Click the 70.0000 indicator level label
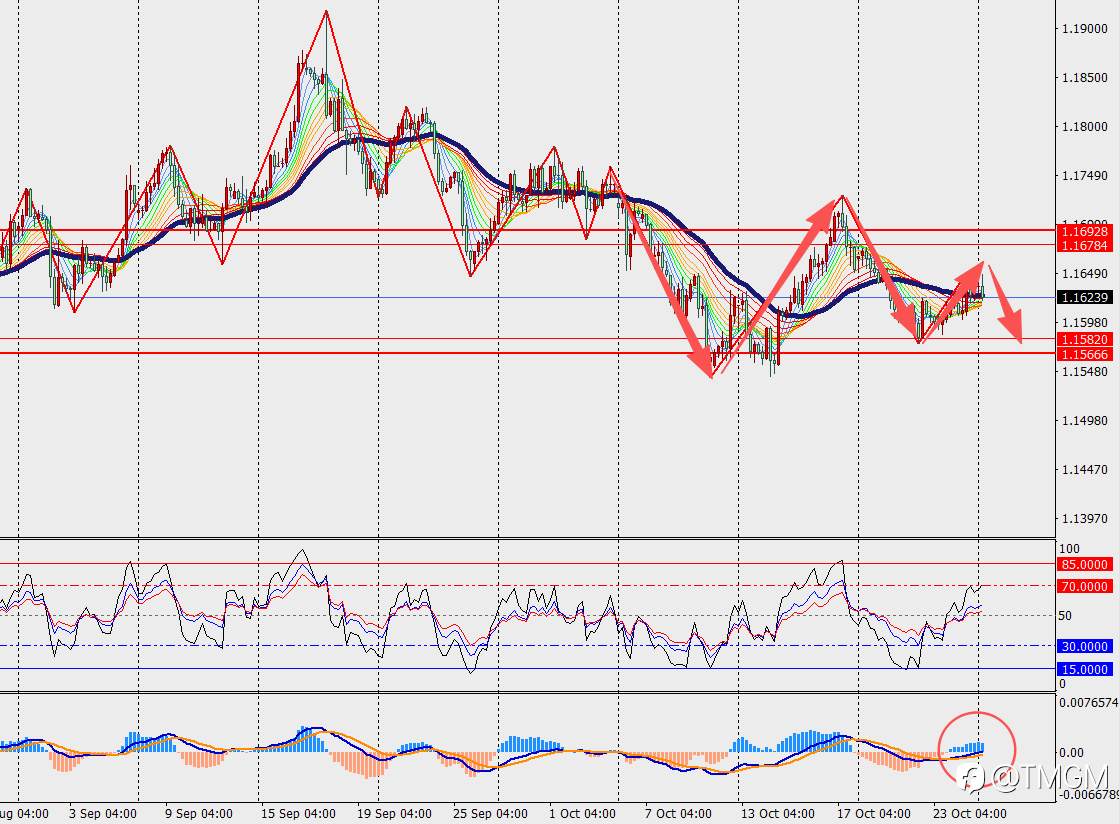This screenshot has width=1120, height=824. [x=1084, y=586]
